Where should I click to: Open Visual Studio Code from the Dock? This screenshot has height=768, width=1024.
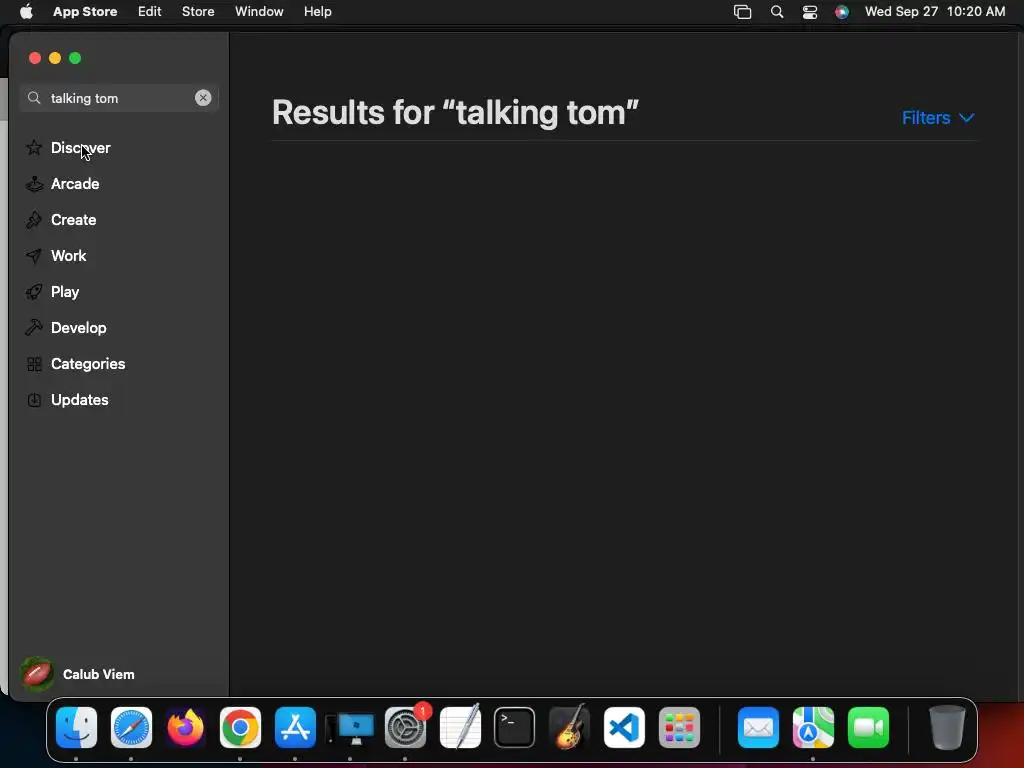pyautogui.click(x=624, y=727)
